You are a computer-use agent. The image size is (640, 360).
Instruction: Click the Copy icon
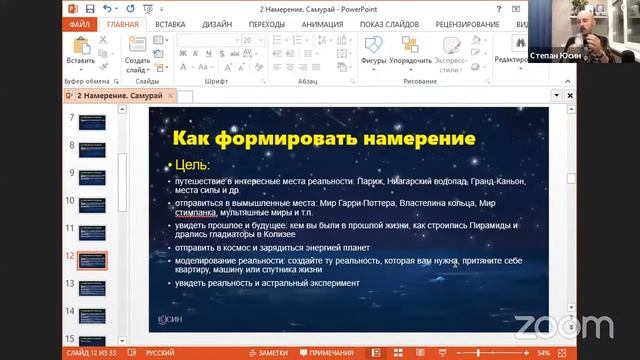(x=103, y=53)
